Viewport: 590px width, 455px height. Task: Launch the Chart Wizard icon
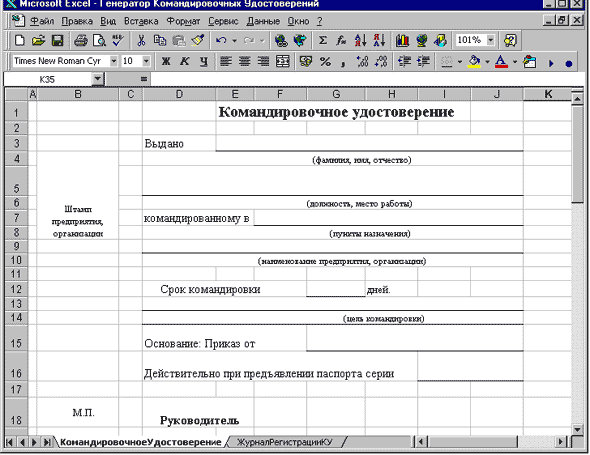click(402, 40)
